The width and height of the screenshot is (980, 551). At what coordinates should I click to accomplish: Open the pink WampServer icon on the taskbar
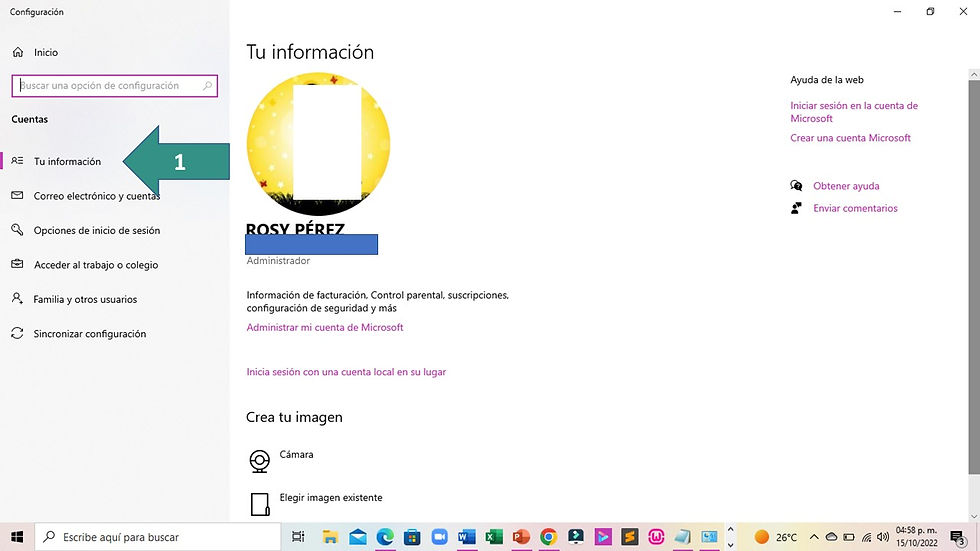click(x=656, y=537)
